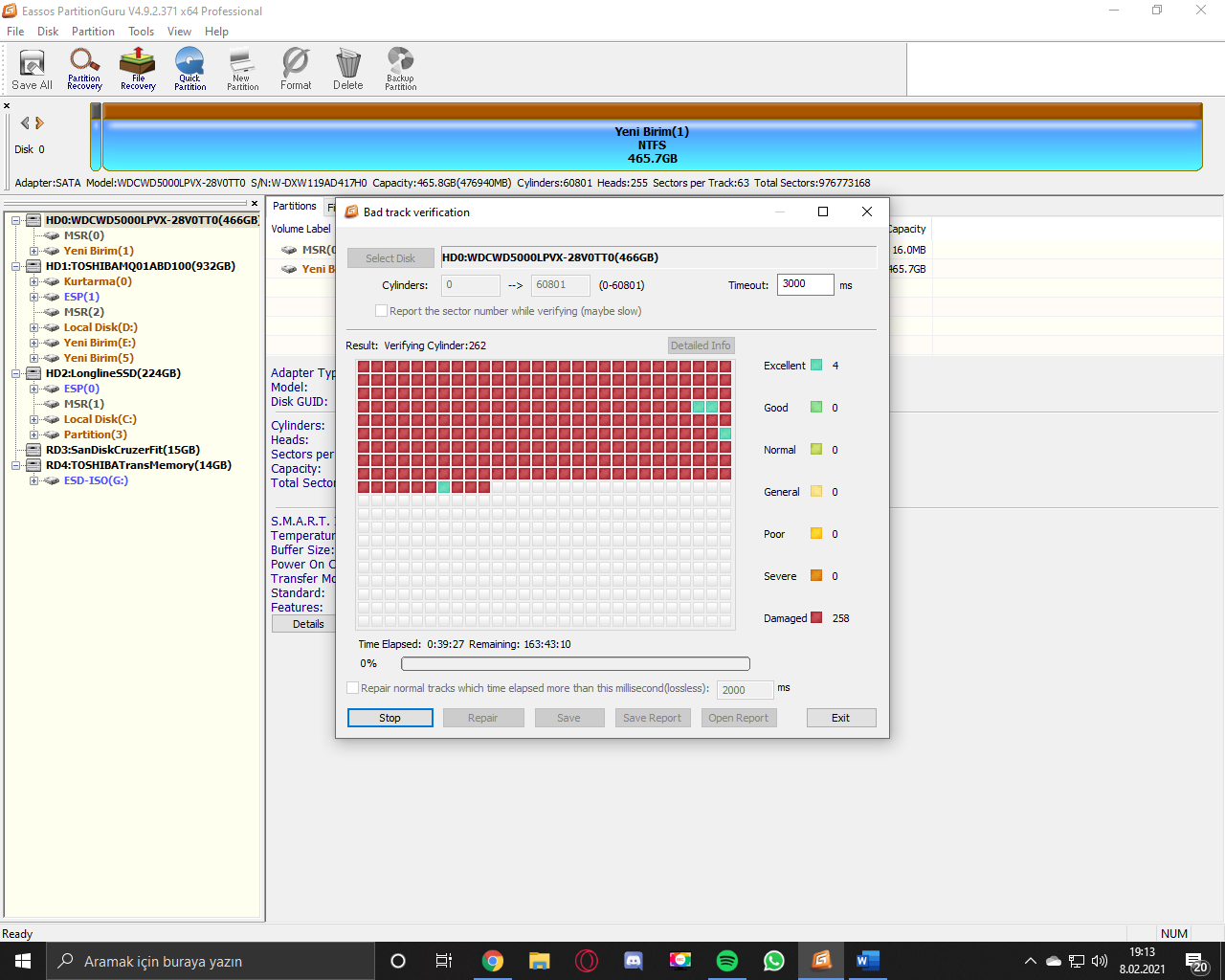This screenshot has width=1225, height=980.
Task: Click the Format toolbar icon
Action: tap(296, 69)
